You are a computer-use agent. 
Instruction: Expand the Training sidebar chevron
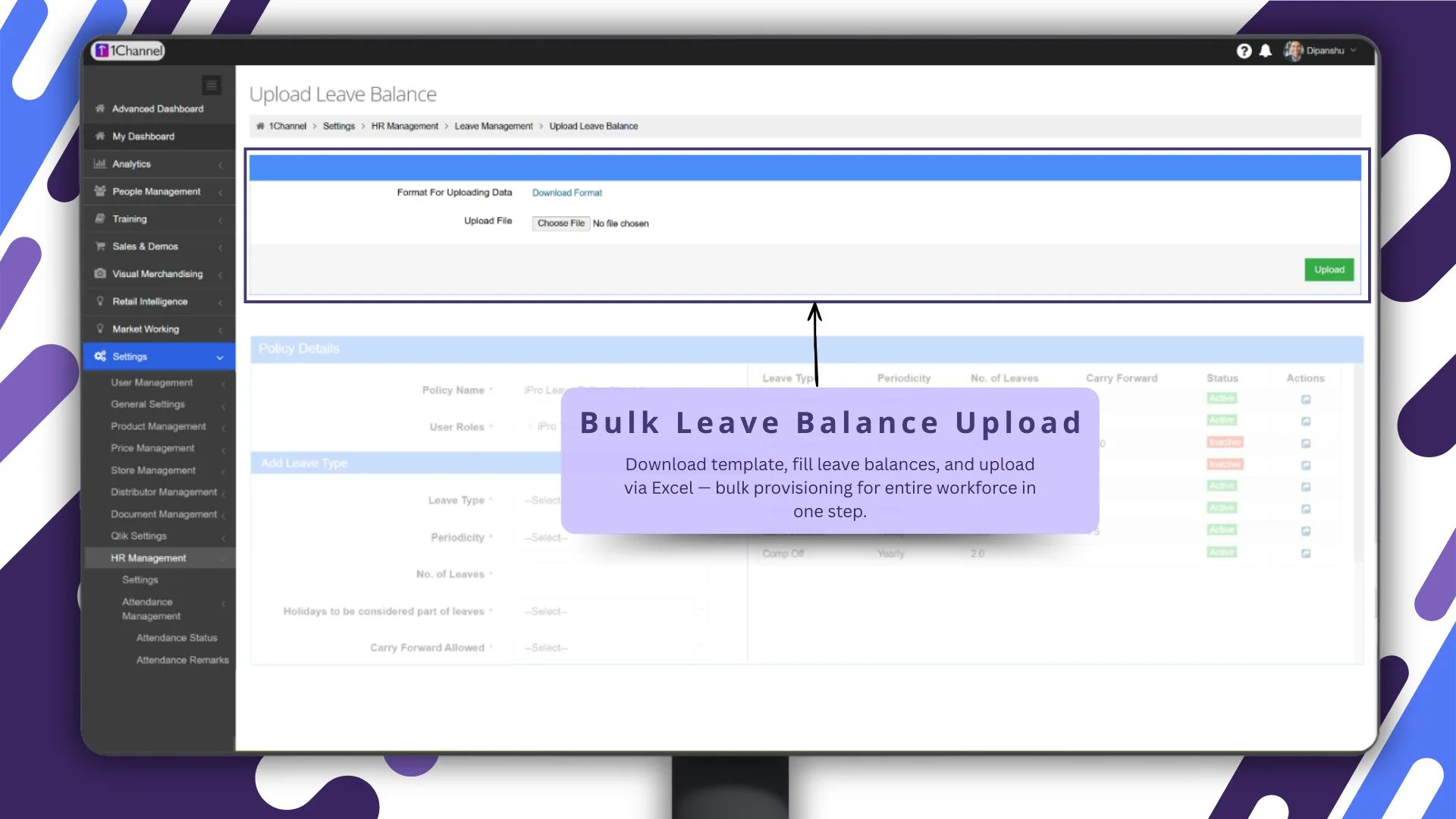tap(220, 218)
